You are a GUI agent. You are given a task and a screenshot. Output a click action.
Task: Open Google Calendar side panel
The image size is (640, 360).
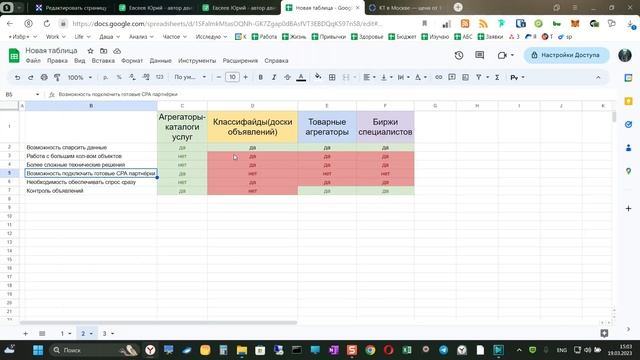click(629, 78)
